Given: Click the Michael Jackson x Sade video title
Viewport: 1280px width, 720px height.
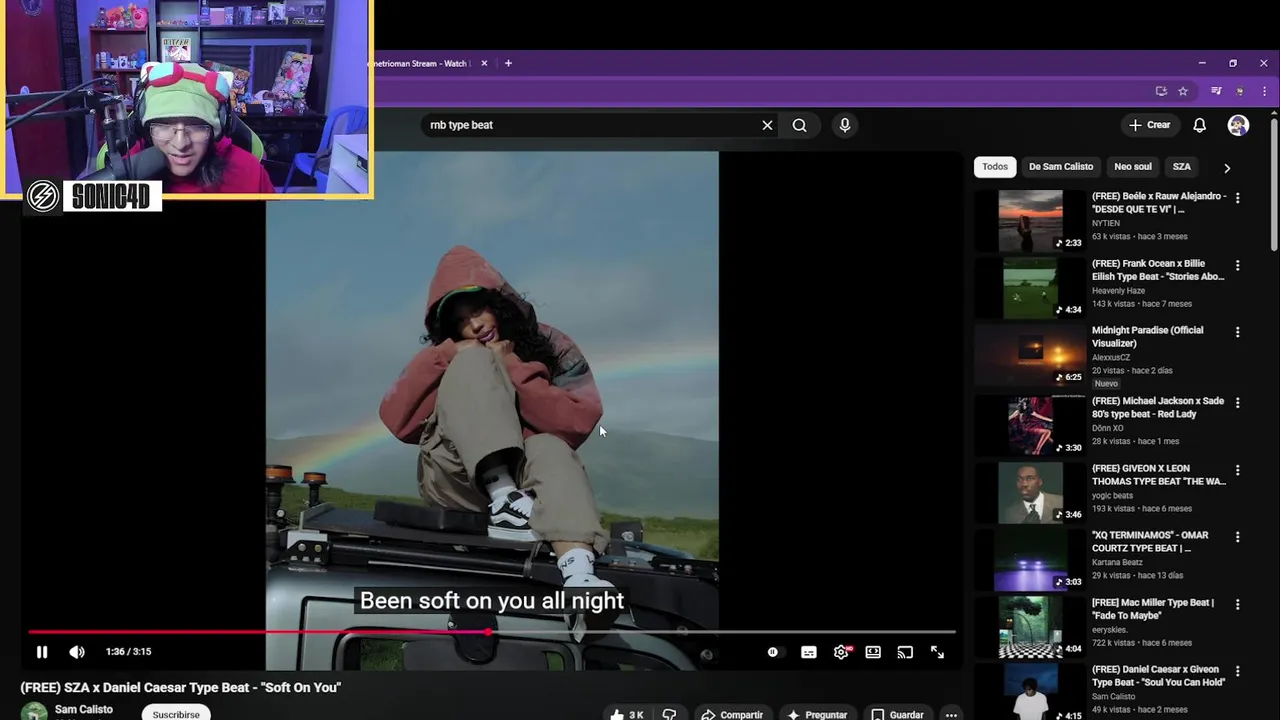Looking at the screenshot, I should (1158, 407).
